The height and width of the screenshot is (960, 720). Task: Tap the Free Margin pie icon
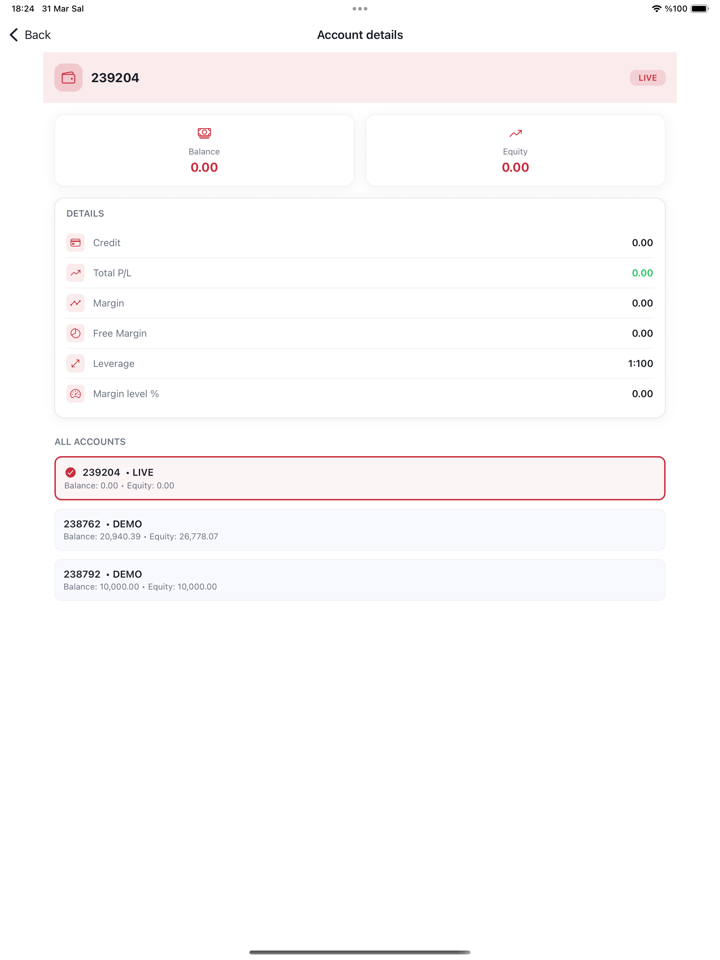point(76,333)
